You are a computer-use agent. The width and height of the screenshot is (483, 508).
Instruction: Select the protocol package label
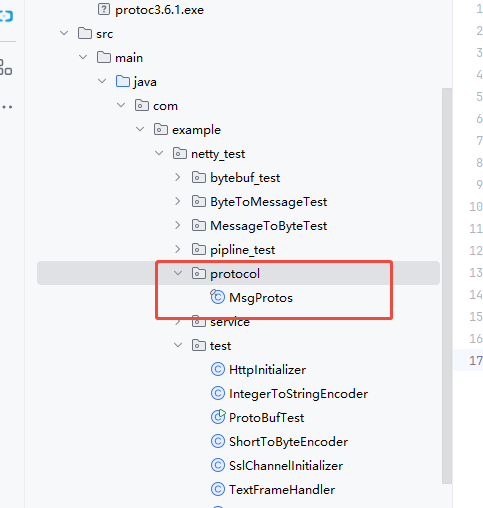(x=235, y=274)
